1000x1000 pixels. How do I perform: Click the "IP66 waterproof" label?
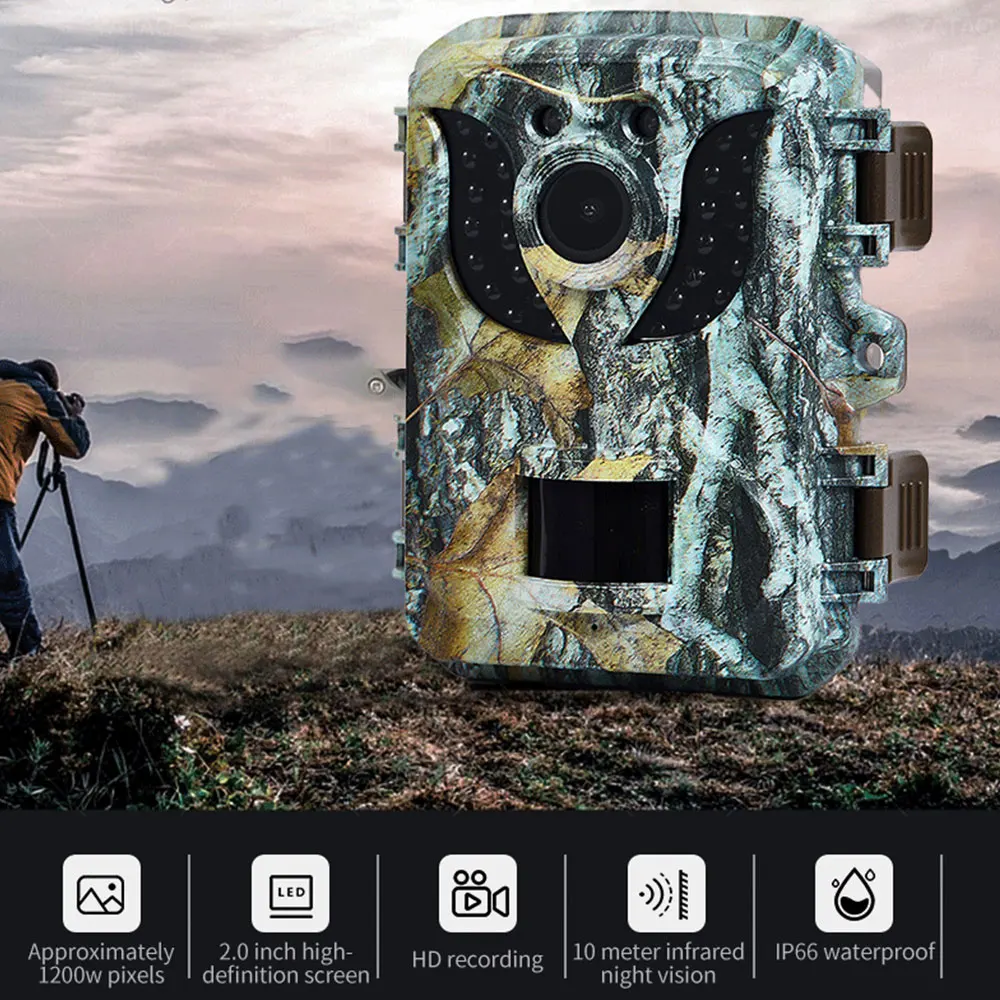click(x=853, y=952)
